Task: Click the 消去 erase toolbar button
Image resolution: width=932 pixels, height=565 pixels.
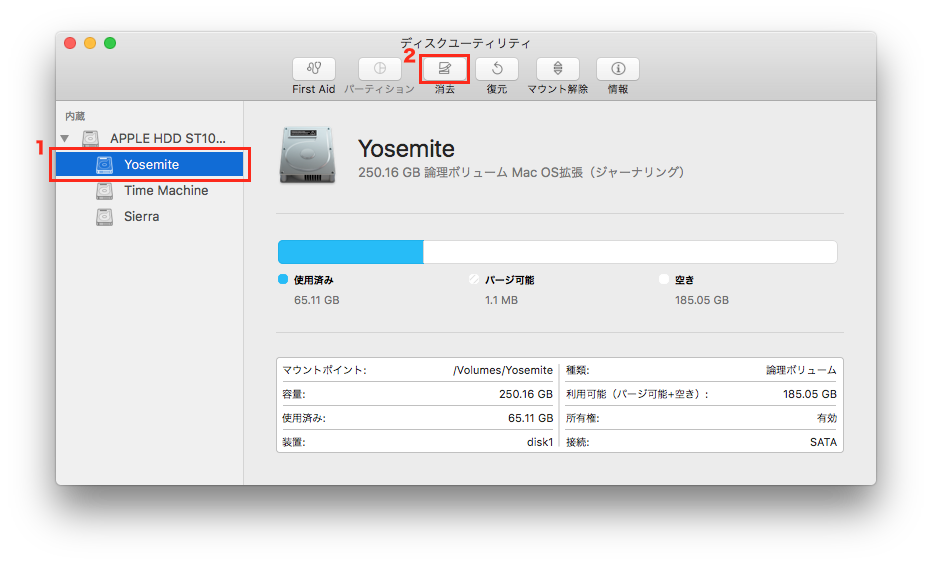Action: [444, 69]
